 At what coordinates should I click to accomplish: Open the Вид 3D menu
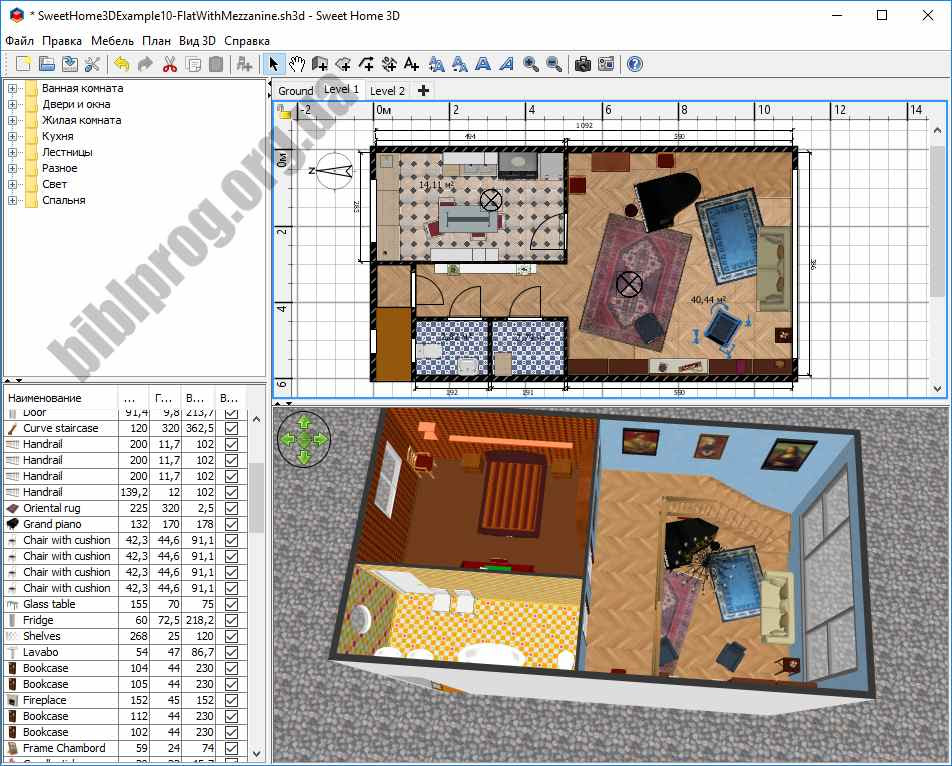point(197,41)
